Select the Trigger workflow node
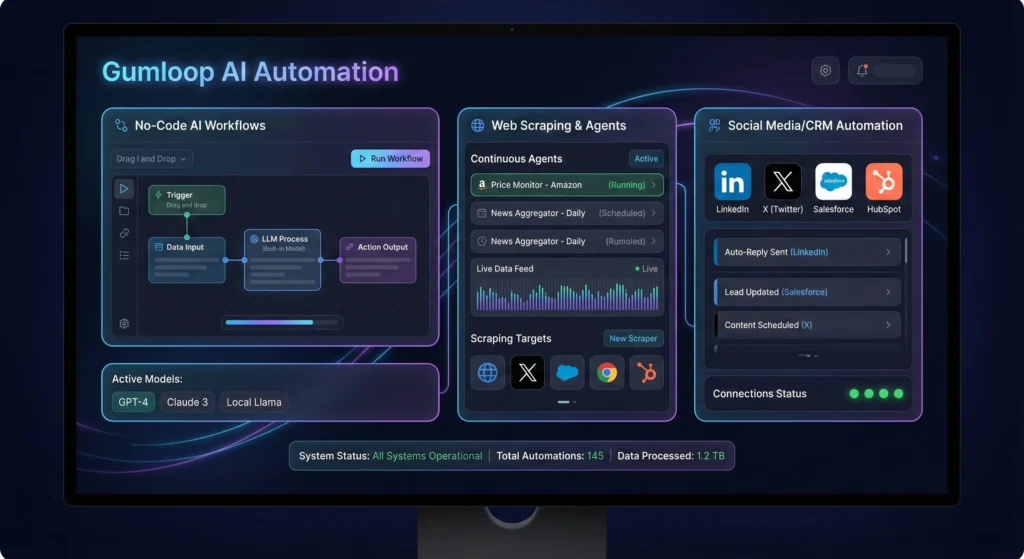The image size is (1024, 559). pos(187,200)
